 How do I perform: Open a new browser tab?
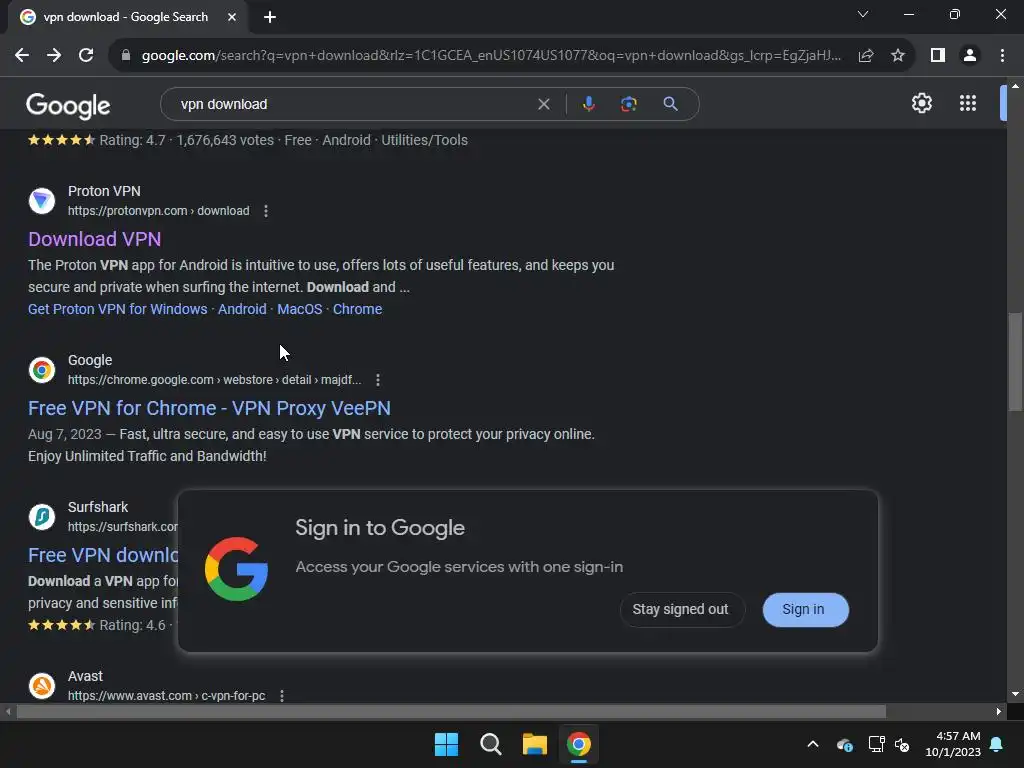(x=270, y=18)
